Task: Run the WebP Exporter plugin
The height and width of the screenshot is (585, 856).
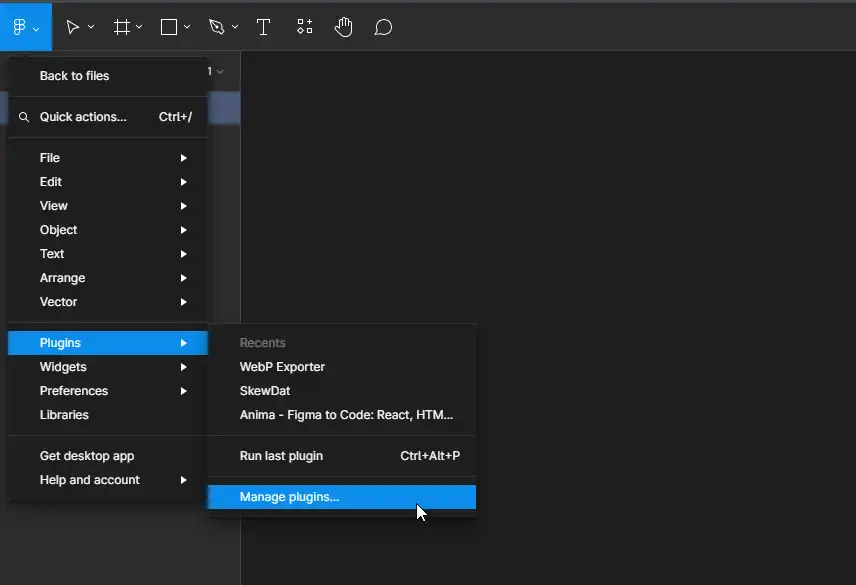Action: coord(282,367)
